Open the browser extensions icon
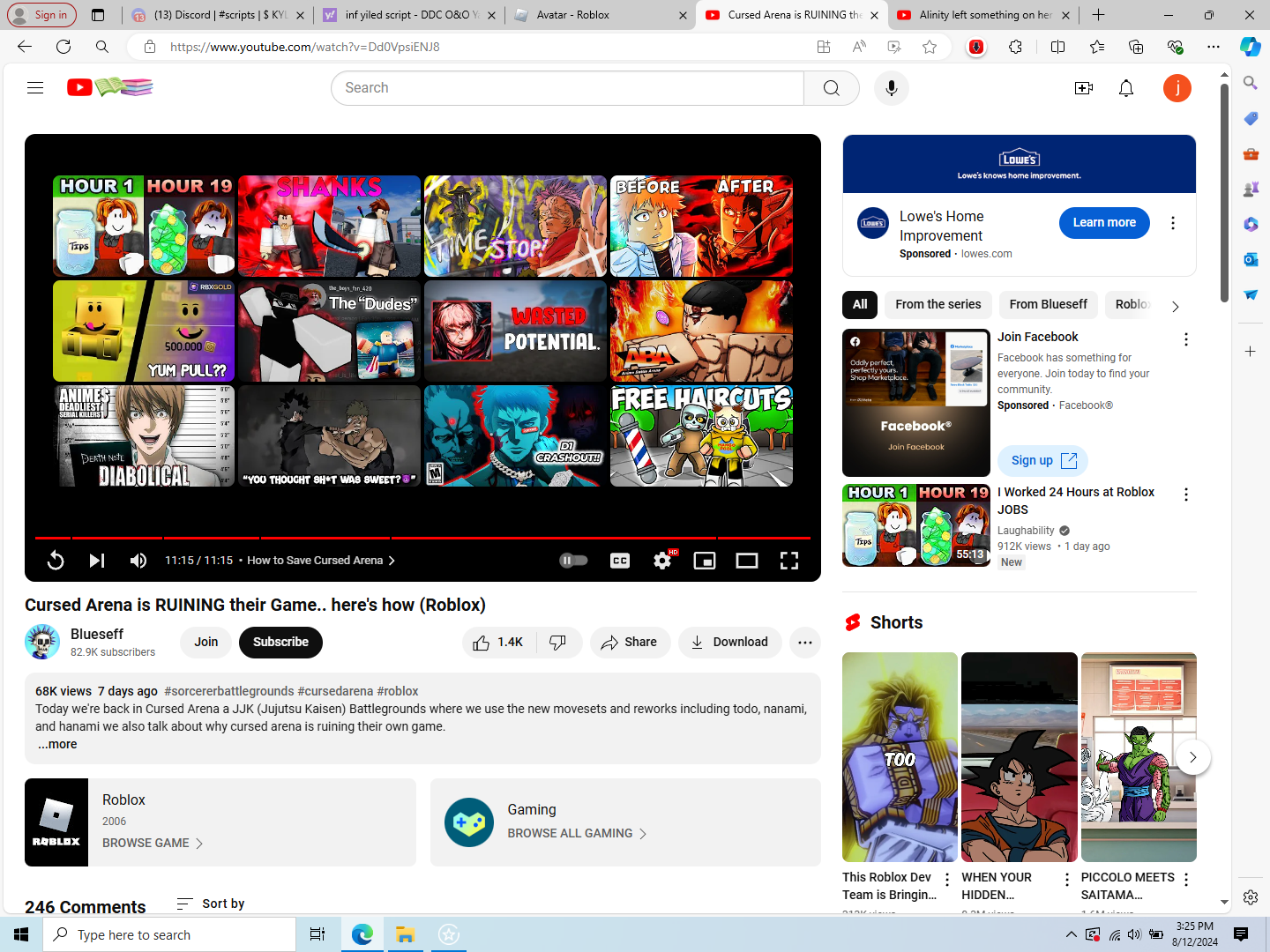This screenshot has width=1270, height=952. 1016,47
